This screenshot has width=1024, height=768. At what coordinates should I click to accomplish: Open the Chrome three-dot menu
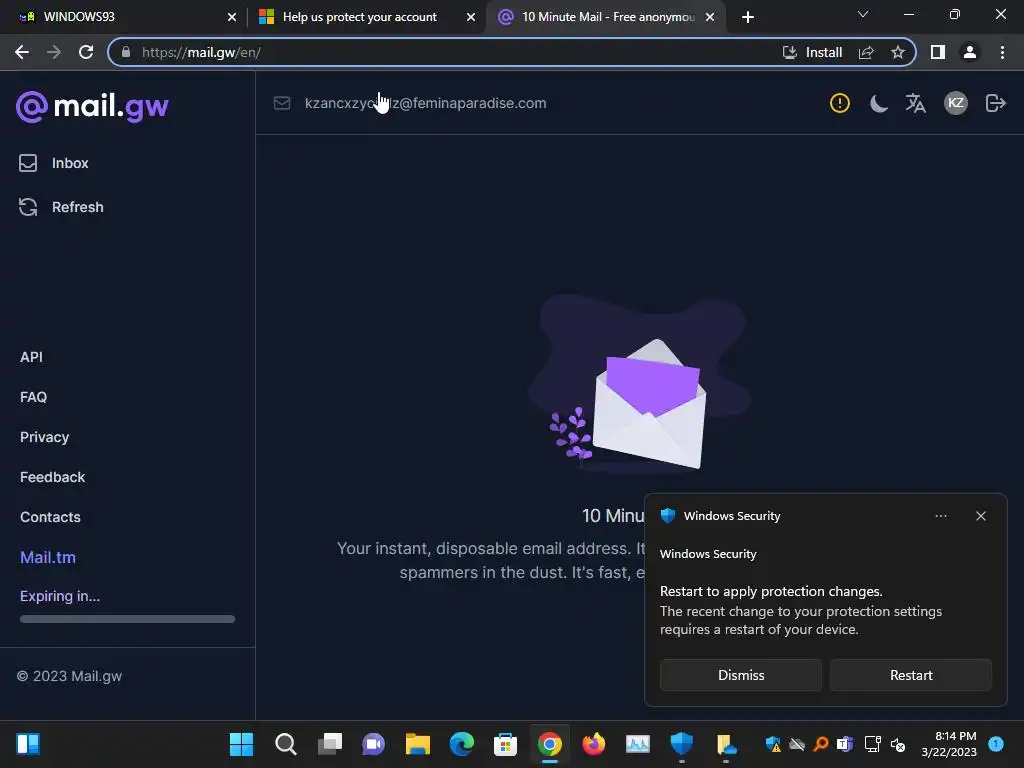pos(1002,52)
